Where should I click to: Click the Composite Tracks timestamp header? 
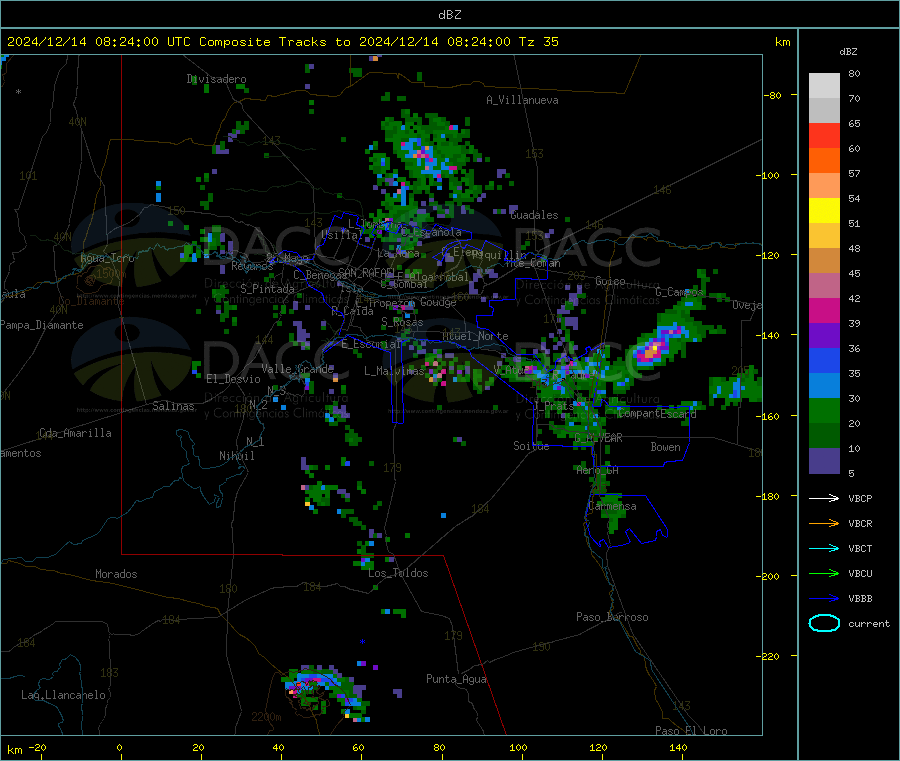282,42
